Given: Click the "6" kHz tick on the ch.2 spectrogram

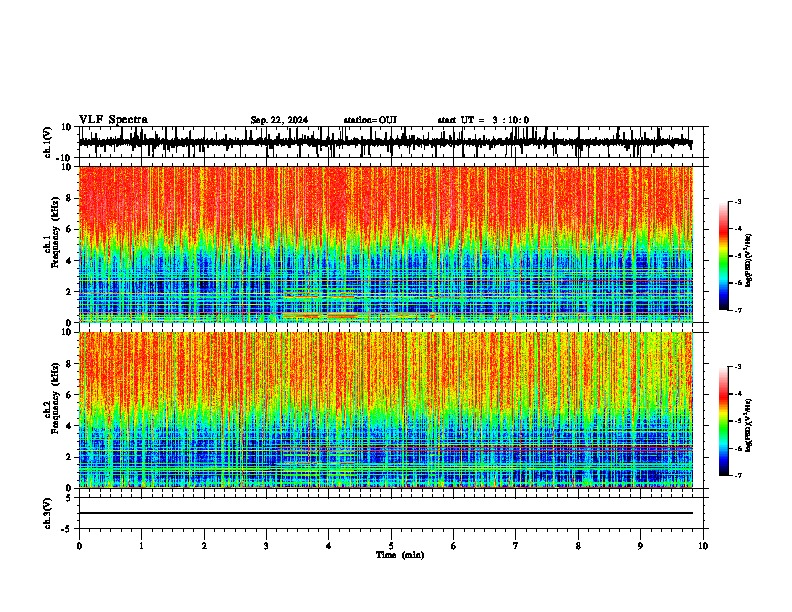Looking at the screenshot, I should tap(70, 395).
